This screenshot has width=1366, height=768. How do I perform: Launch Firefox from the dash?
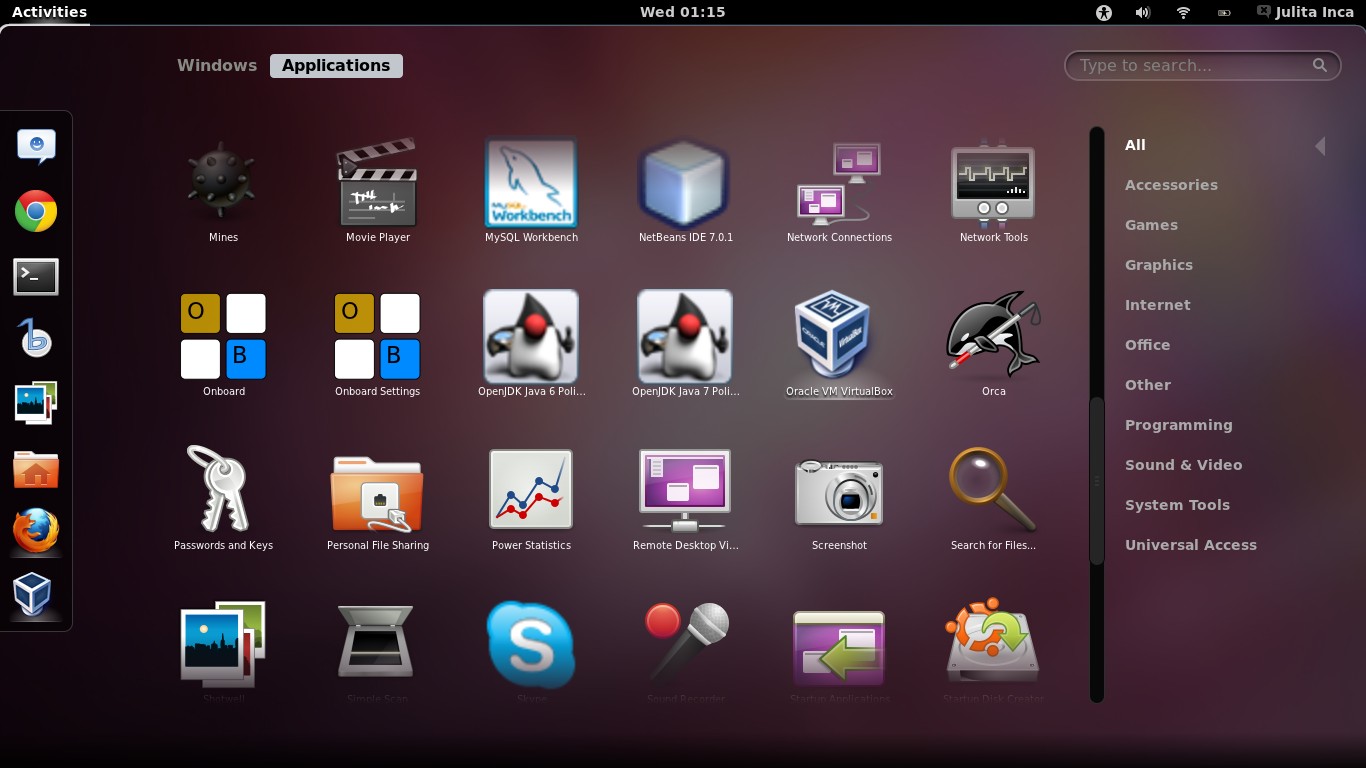click(36, 532)
